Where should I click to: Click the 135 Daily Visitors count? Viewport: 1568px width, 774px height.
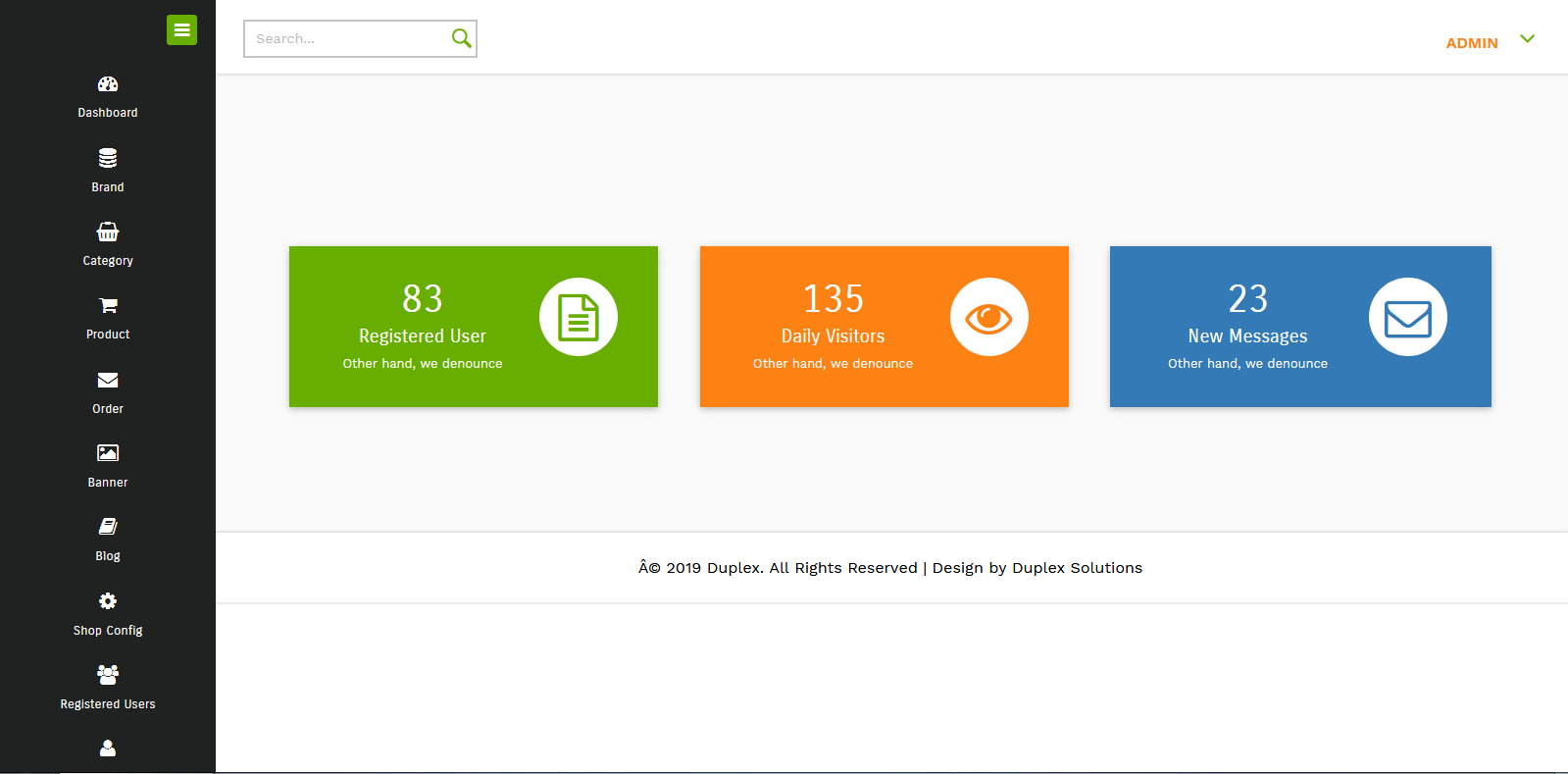pyautogui.click(x=834, y=298)
